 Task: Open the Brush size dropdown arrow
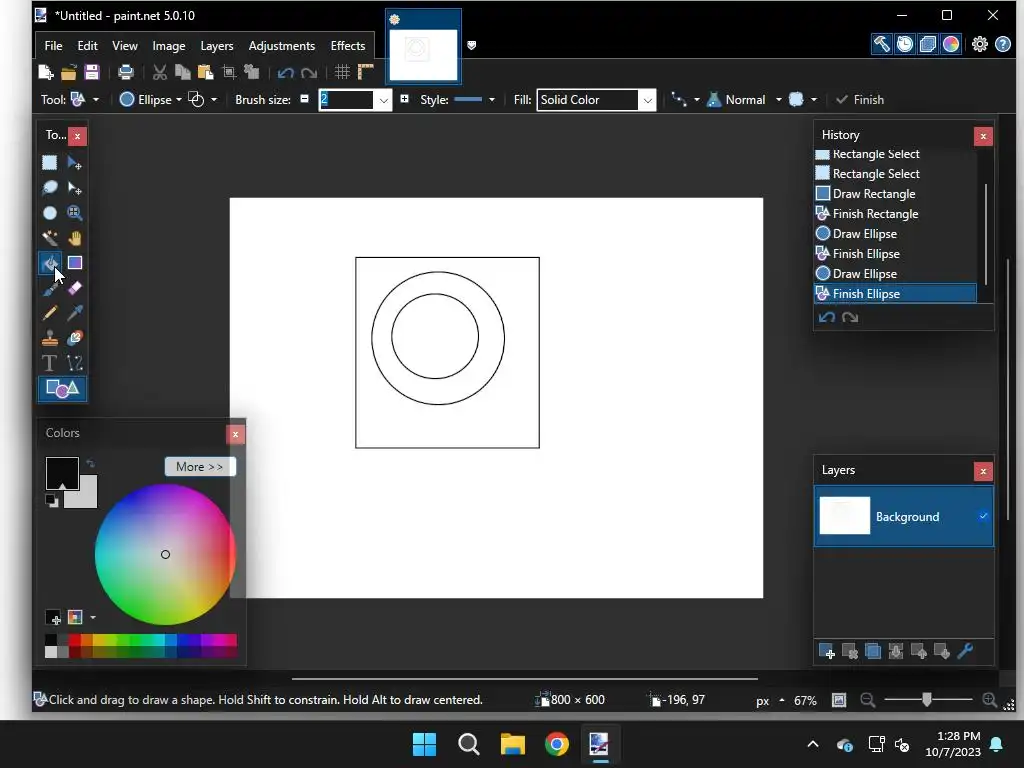383,100
